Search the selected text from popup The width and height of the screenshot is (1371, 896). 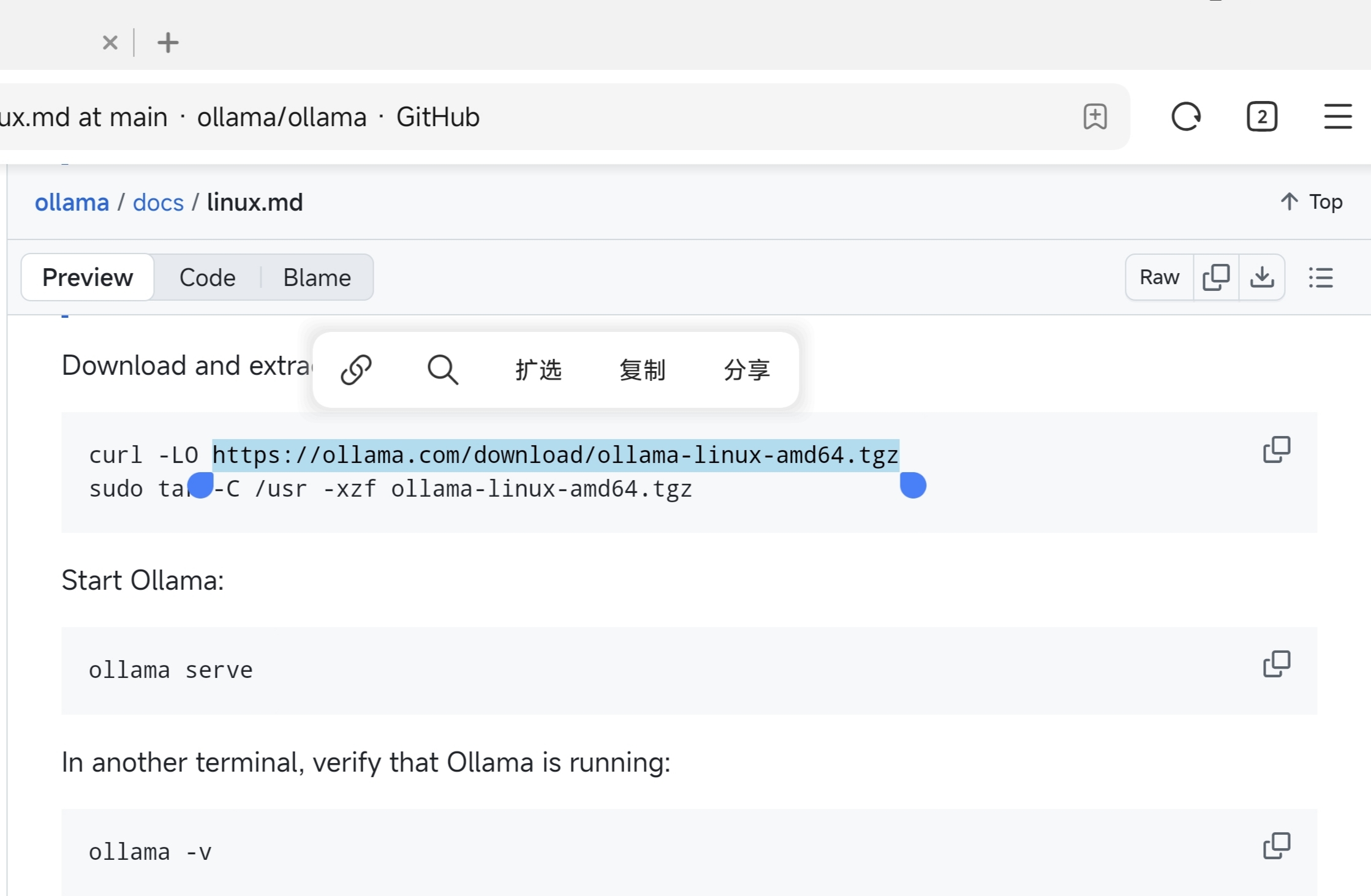coord(442,370)
